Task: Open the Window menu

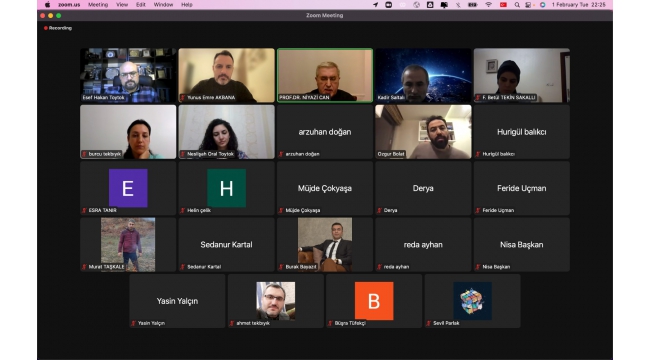Action: [x=163, y=5]
